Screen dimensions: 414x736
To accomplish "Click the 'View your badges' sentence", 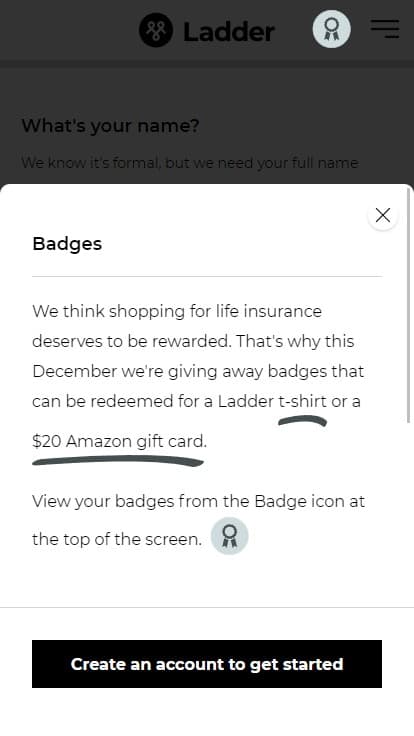I will pyautogui.click(x=199, y=520).
